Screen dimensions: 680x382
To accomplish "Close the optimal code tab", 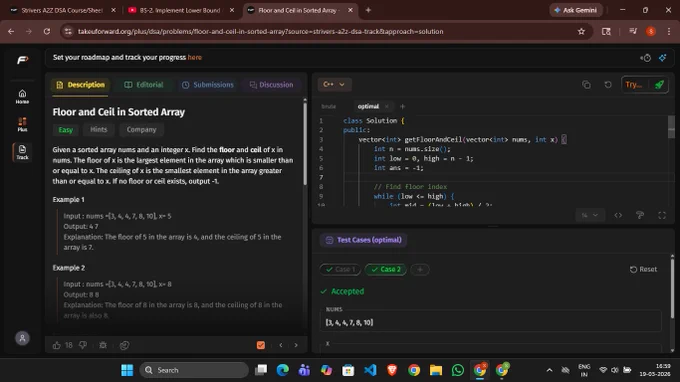I will [x=387, y=106].
